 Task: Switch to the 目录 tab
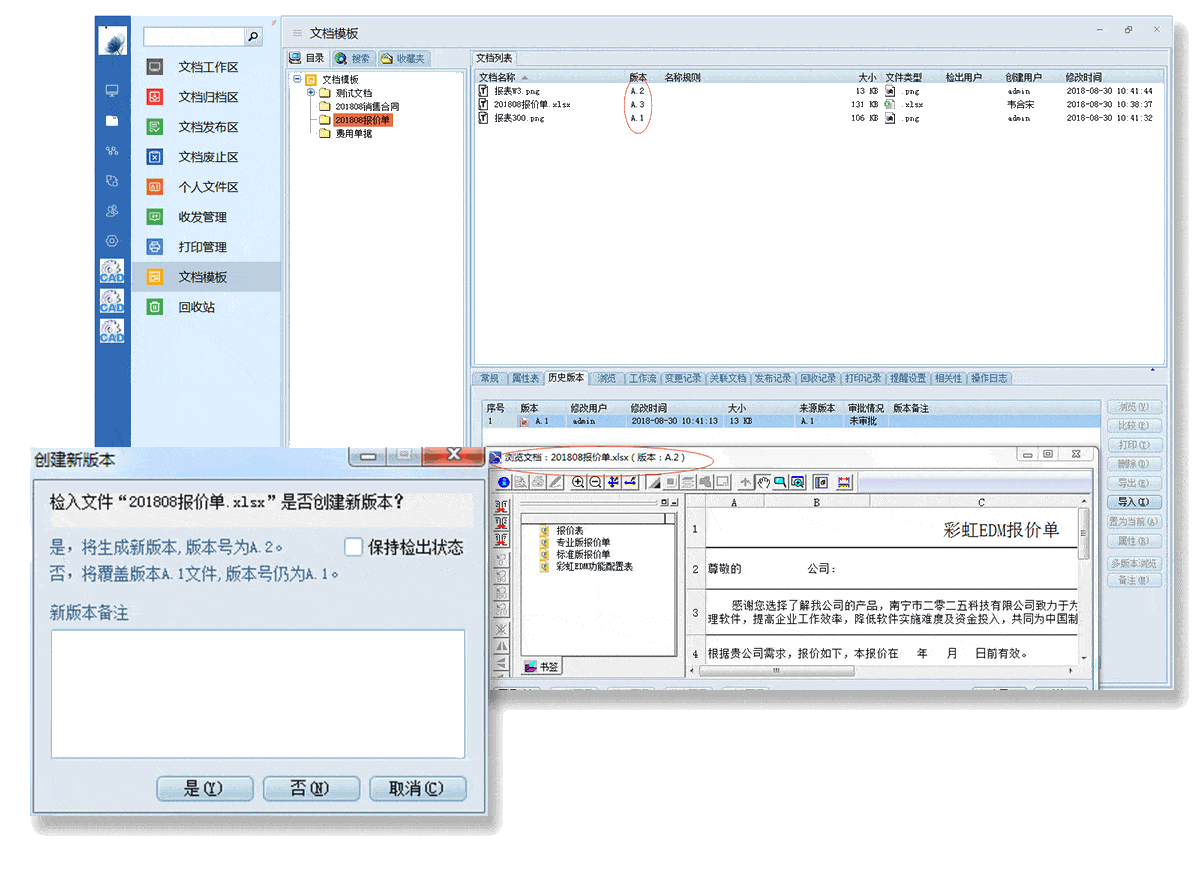(x=307, y=59)
